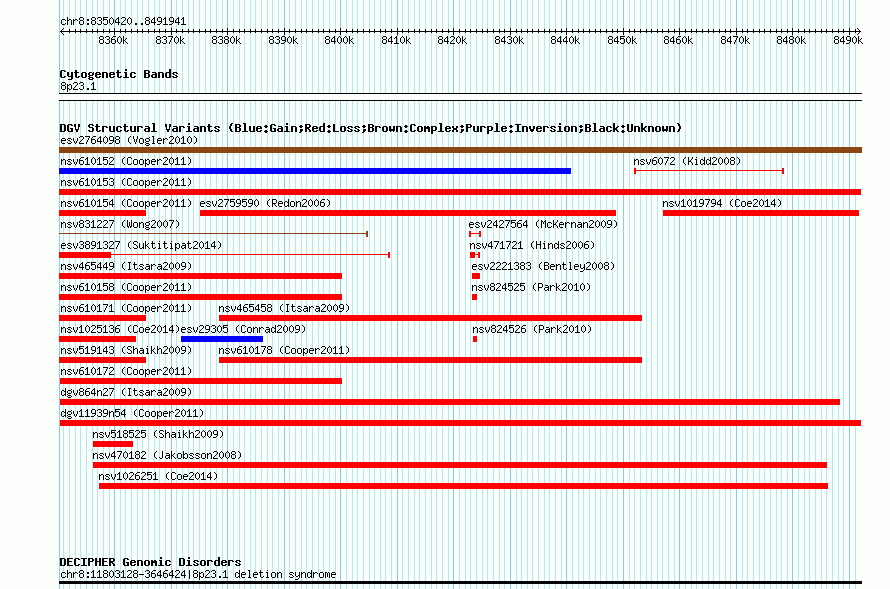890x589 pixels.
Task: Click the esv3891327 (Suktitipat2014) label
Action: click(141, 245)
